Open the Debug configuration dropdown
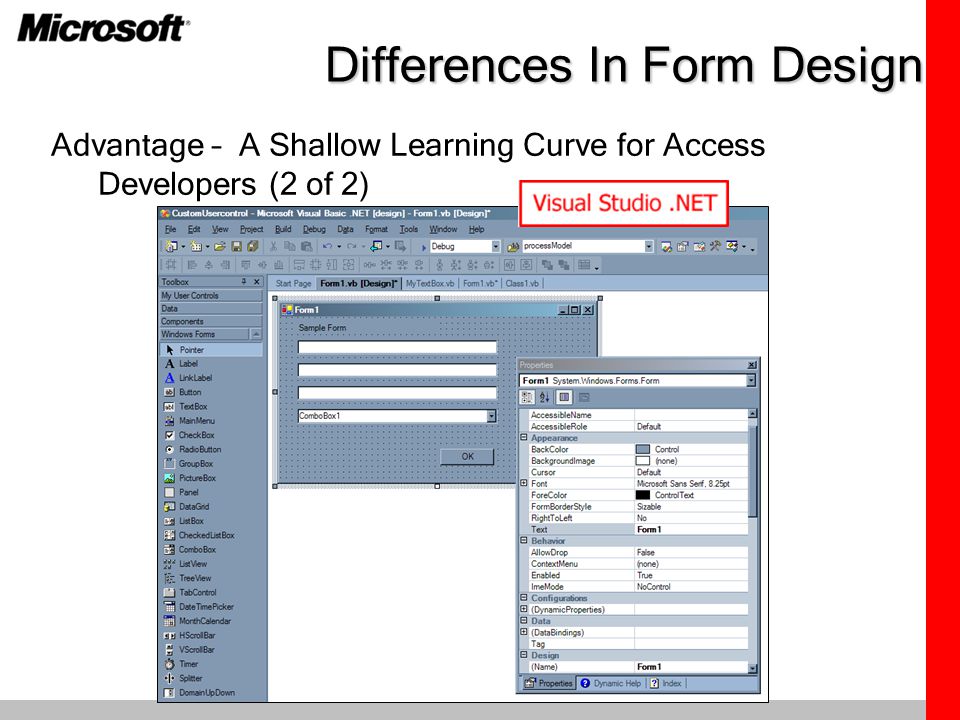 point(496,246)
